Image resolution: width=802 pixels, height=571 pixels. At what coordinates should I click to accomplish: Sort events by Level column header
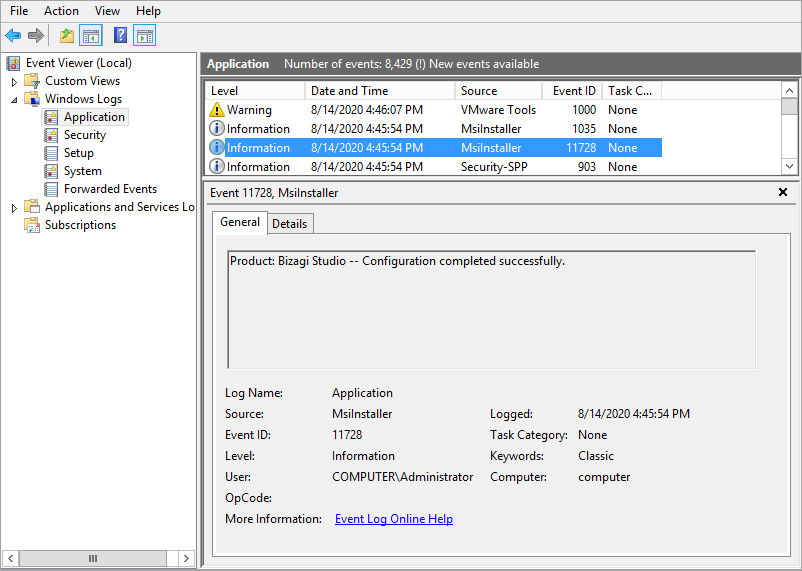pyautogui.click(x=255, y=91)
